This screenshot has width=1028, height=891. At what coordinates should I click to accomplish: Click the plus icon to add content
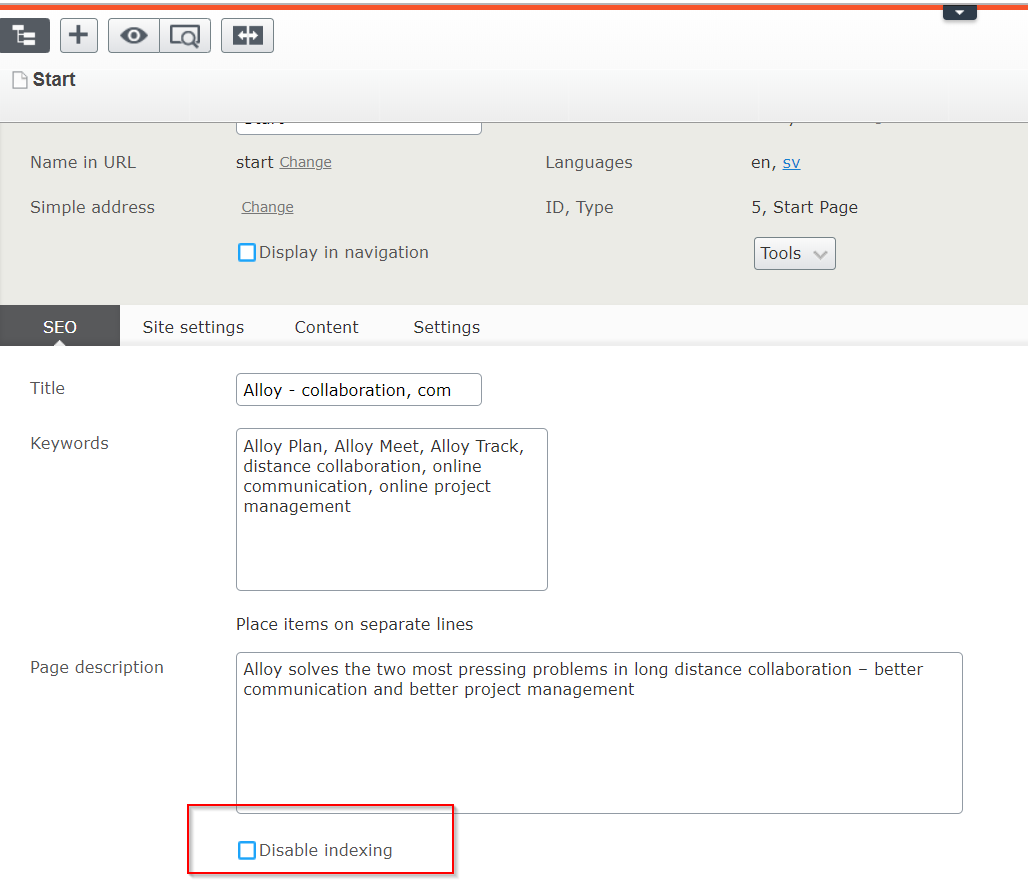click(x=79, y=36)
